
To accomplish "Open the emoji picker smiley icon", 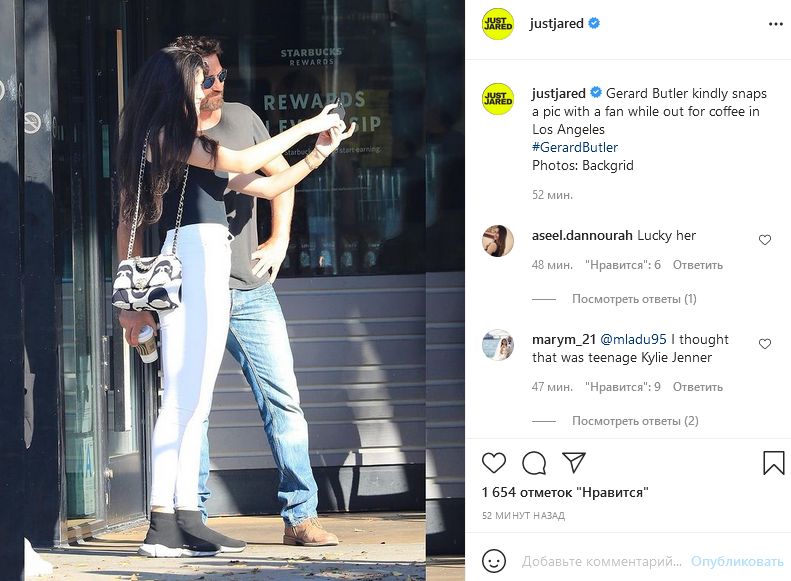I will pyautogui.click(x=494, y=561).
